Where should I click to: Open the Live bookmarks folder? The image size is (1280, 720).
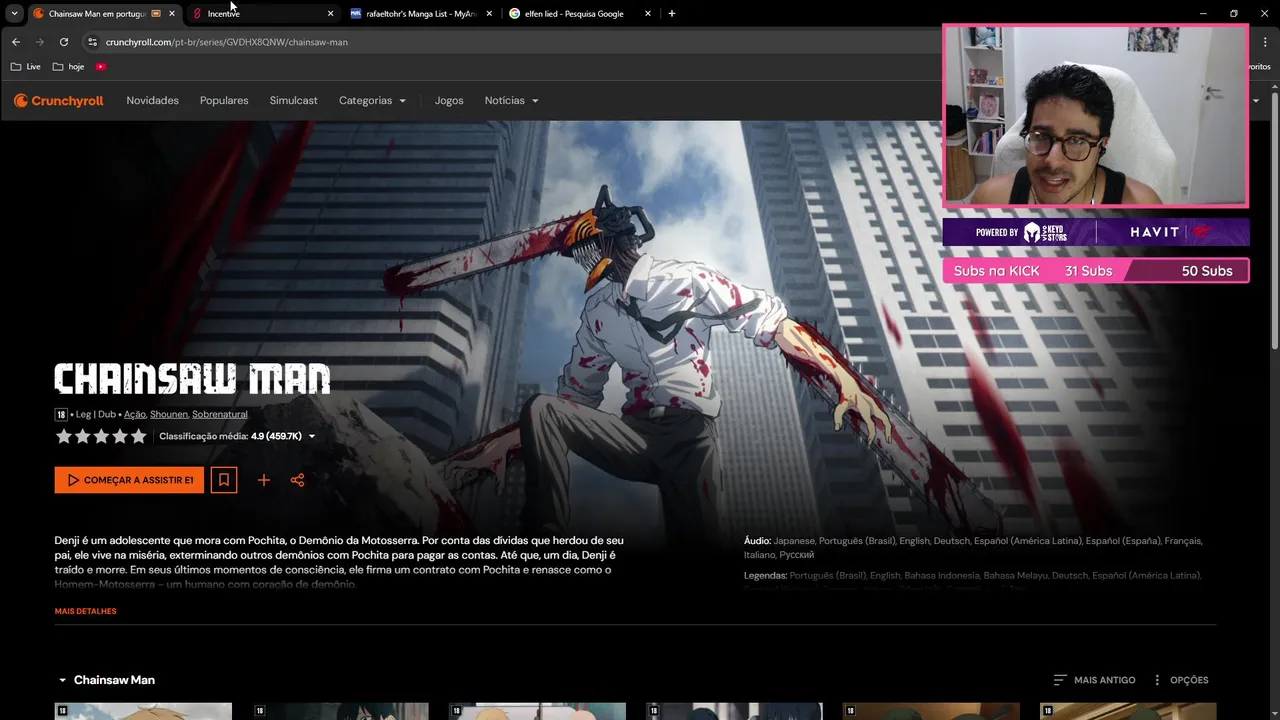(x=26, y=66)
